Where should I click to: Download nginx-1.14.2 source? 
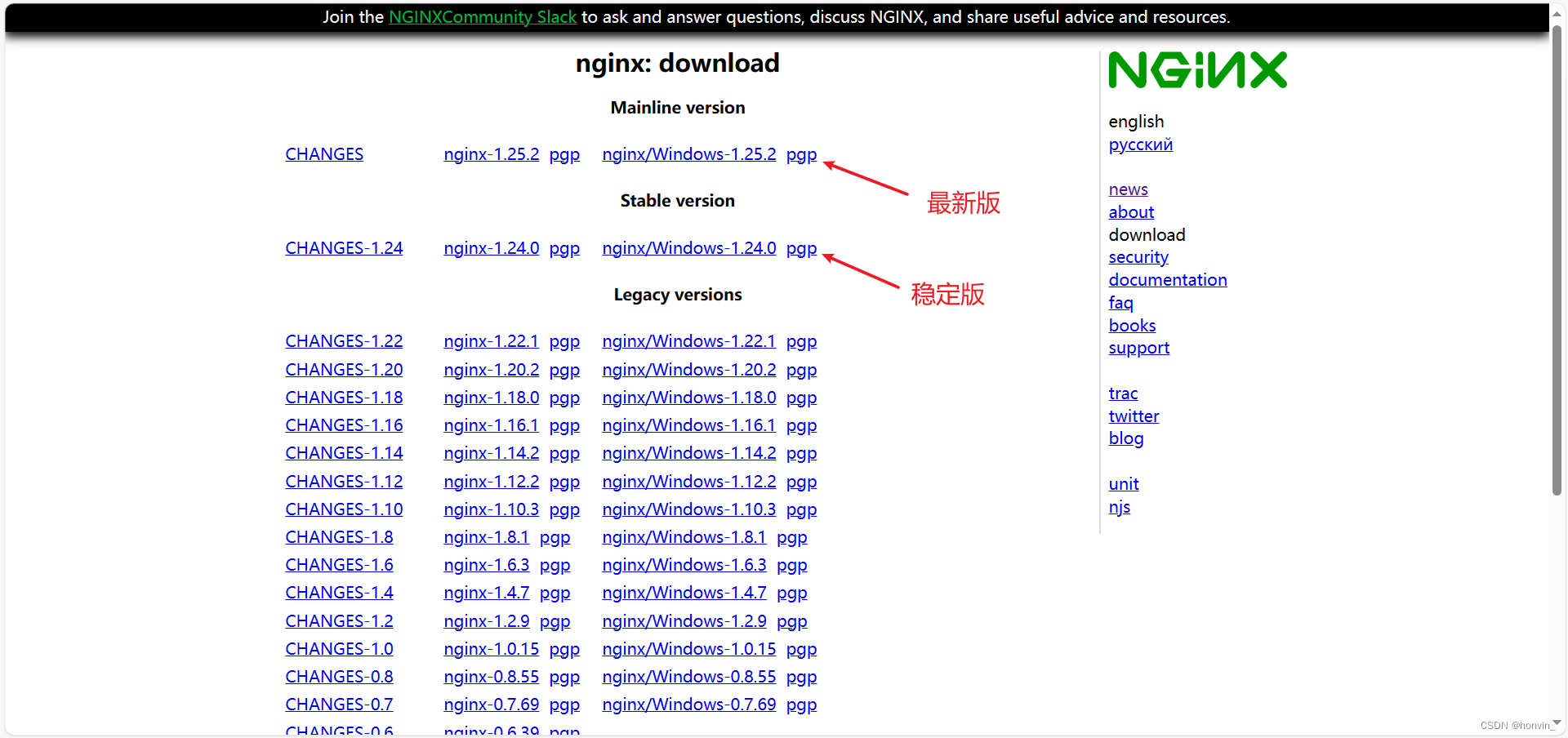tap(492, 453)
